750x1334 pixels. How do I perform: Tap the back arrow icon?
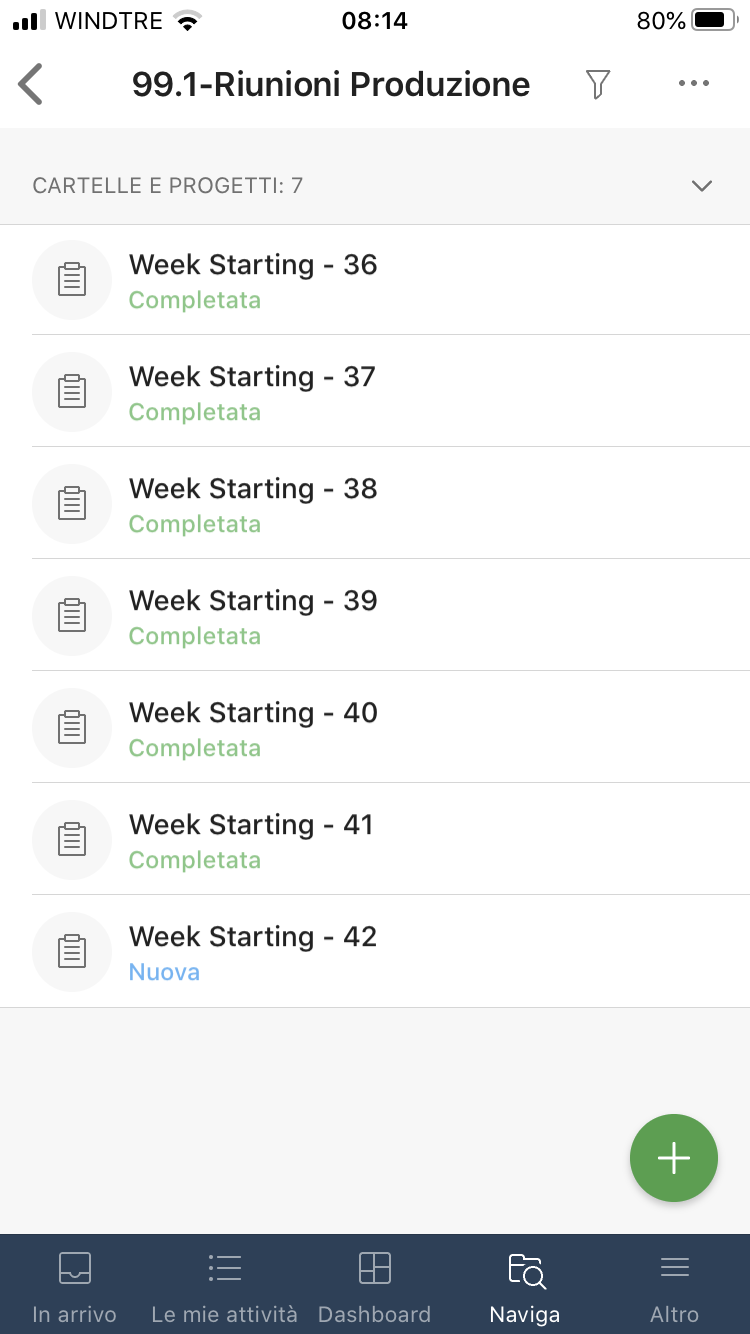(31, 84)
